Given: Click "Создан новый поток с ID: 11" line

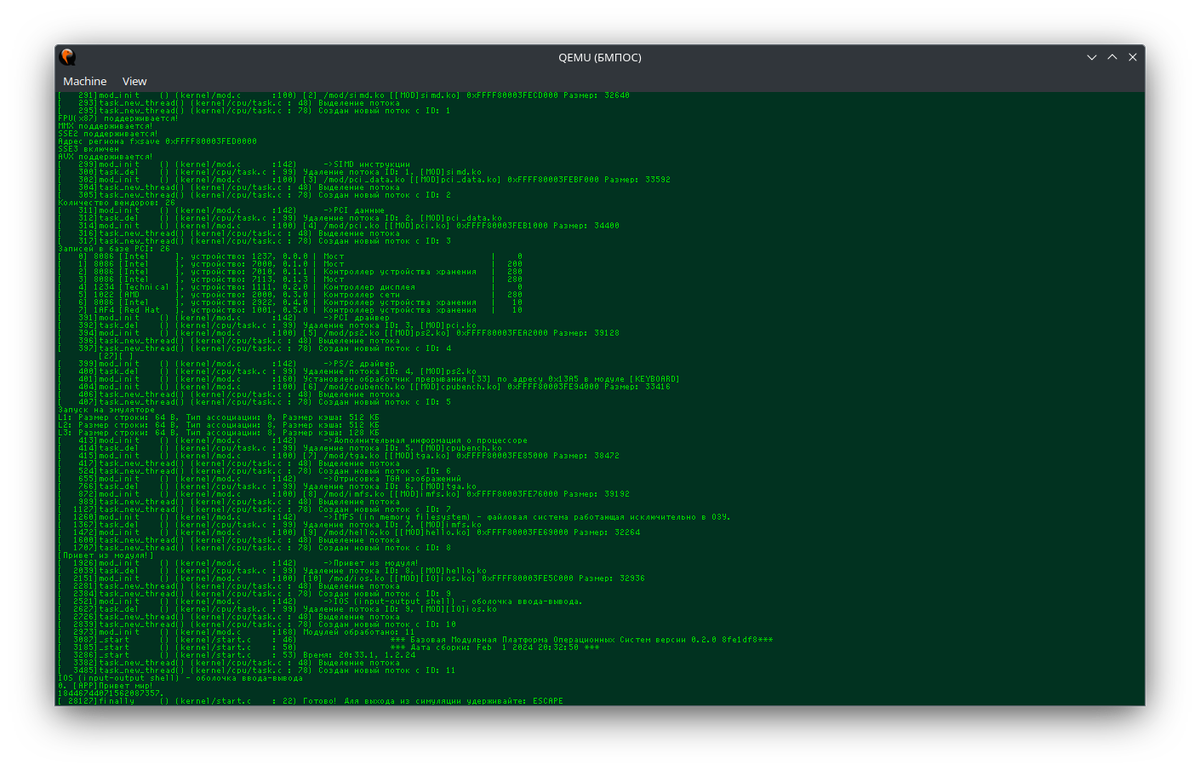Looking at the screenshot, I should pyautogui.click(x=256, y=670).
